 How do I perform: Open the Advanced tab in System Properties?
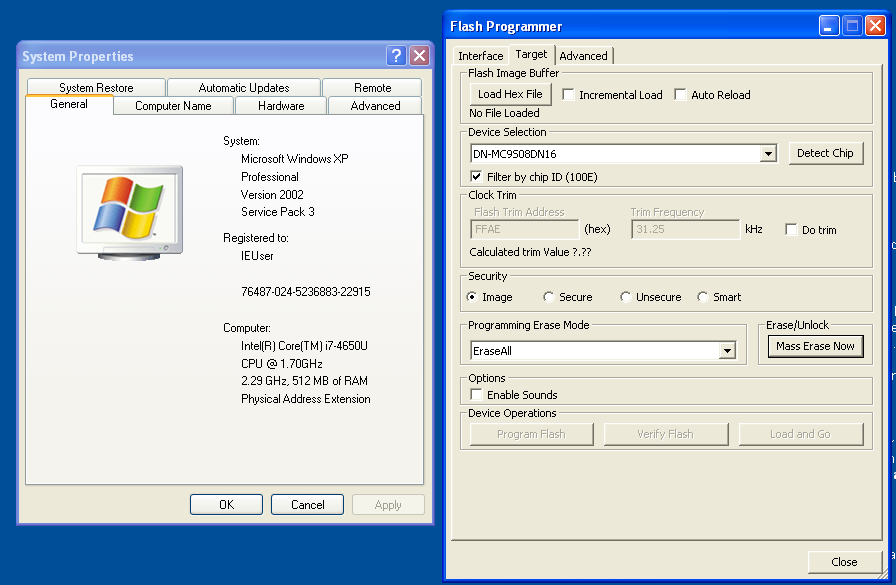pyautogui.click(x=375, y=106)
